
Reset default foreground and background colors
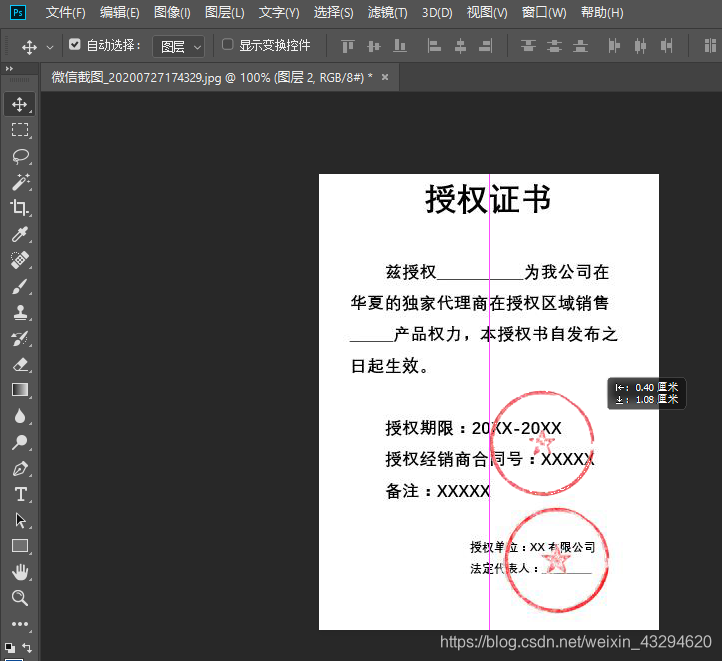coord(10,648)
